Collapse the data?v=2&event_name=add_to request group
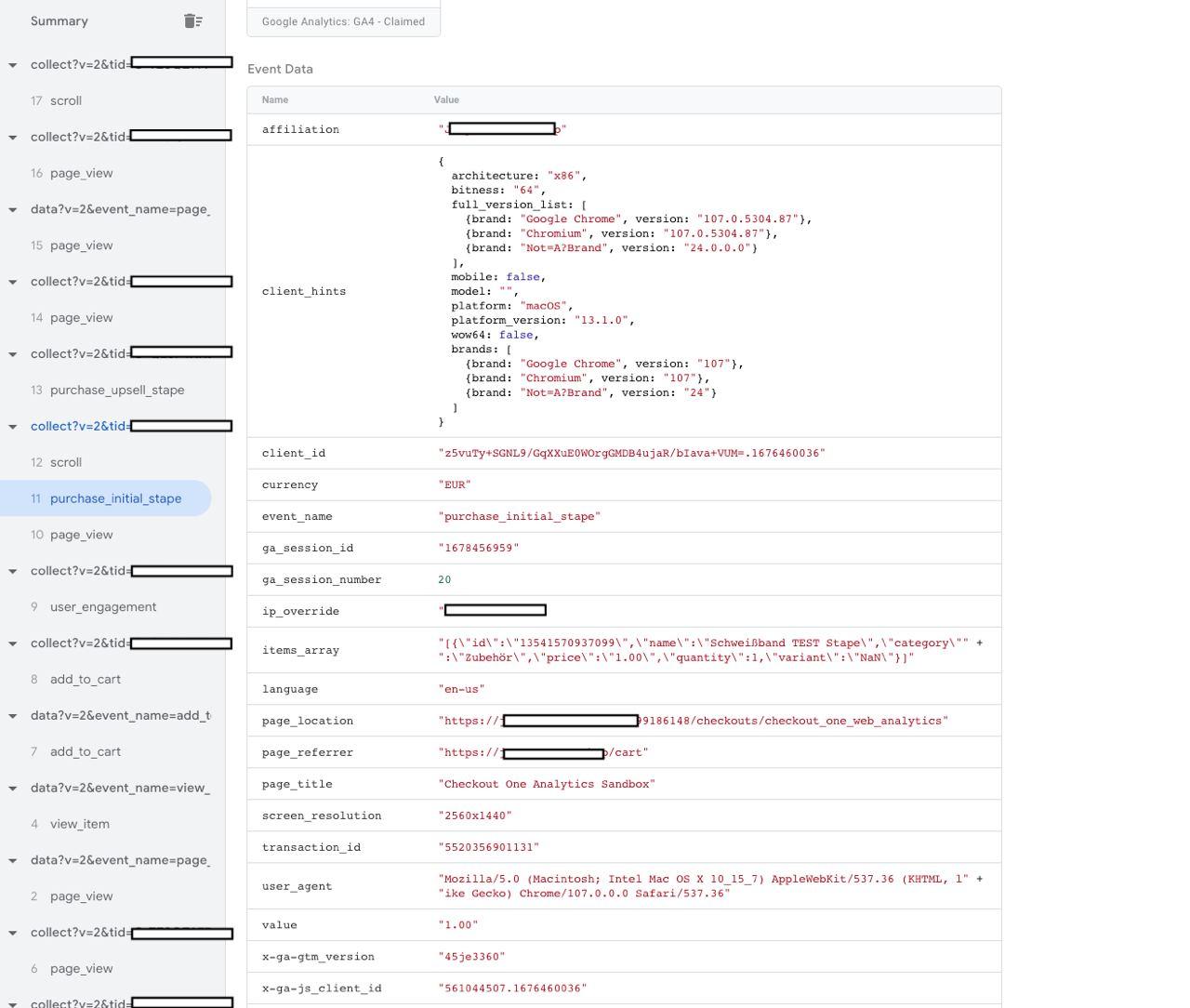 click(13, 716)
